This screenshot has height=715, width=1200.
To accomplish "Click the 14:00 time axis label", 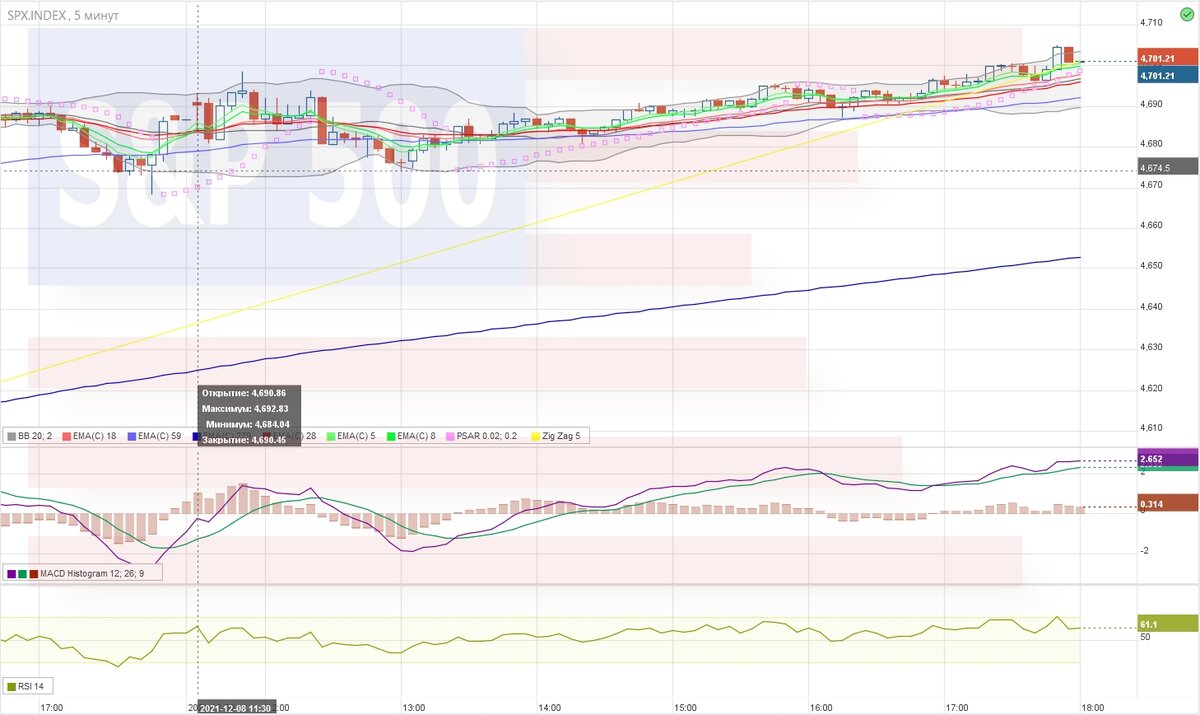I will (x=549, y=707).
